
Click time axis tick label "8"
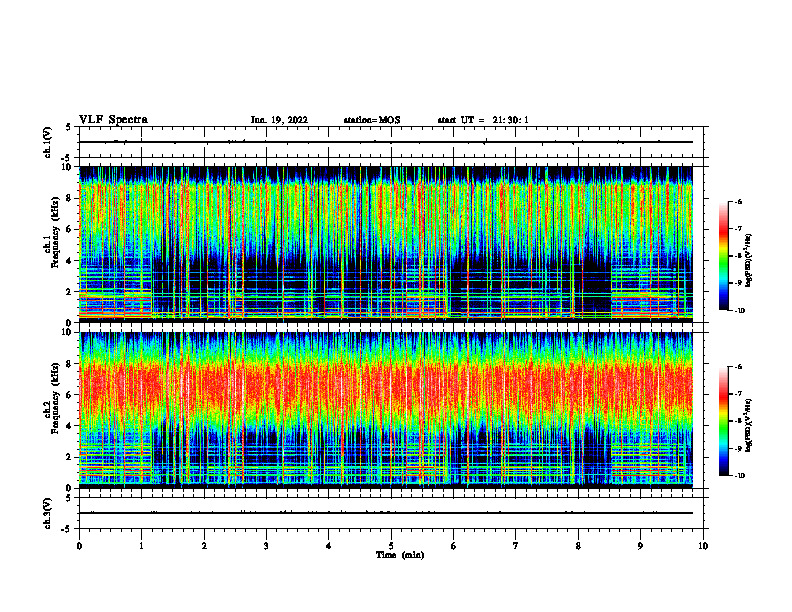pyautogui.click(x=578, y=546)
